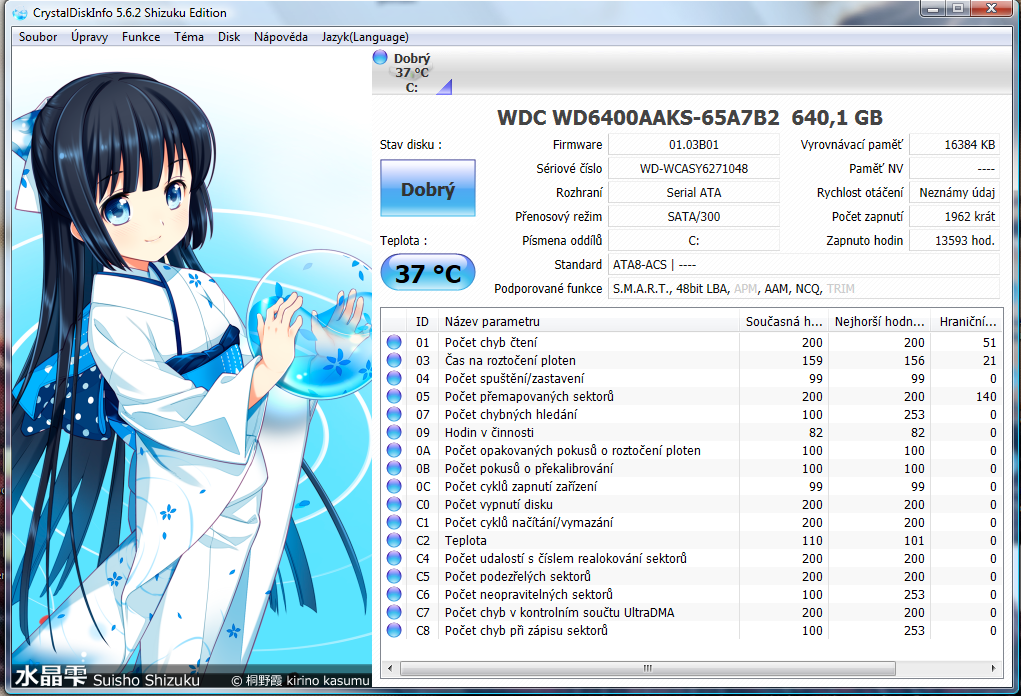The width and height of the screenshot is (1021, 696).
Task: Open the Jazyk(Language) menu
Action: (x=365, y=37)
